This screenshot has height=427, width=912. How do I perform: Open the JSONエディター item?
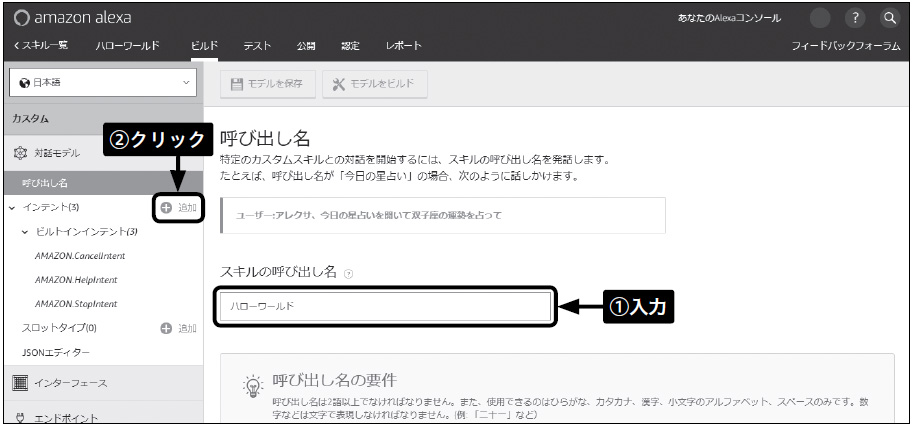pos(56,353)
